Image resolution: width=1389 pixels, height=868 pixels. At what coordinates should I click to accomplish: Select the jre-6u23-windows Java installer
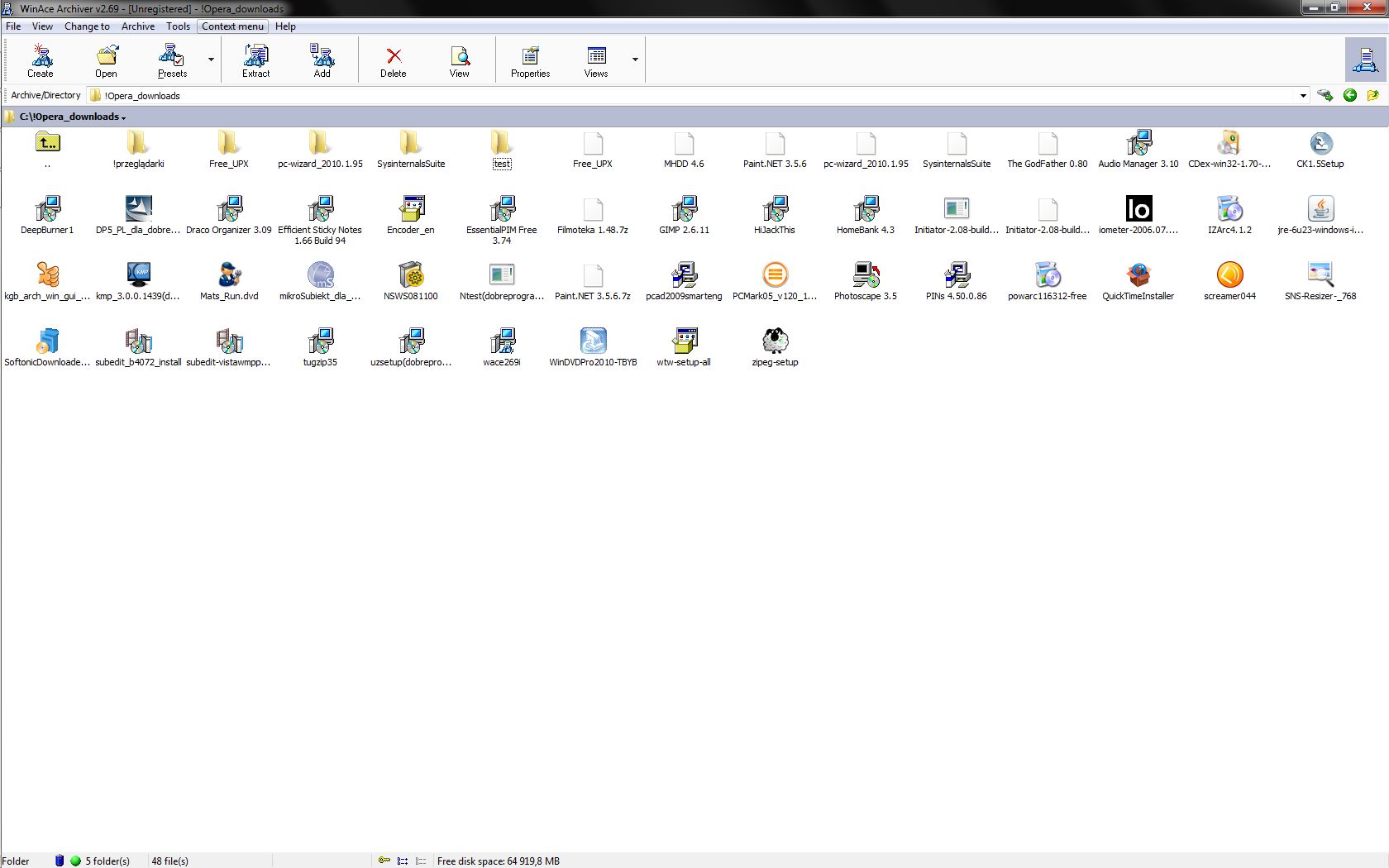[1320, 215]
